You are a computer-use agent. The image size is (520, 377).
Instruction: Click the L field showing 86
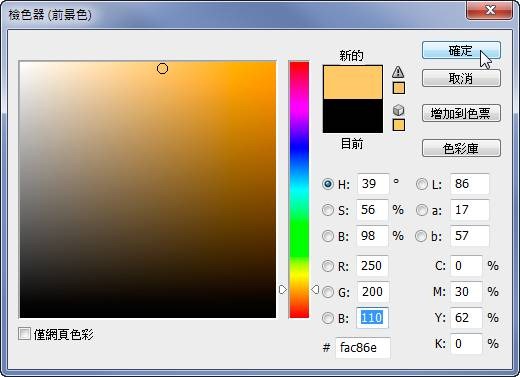(470, 184)
